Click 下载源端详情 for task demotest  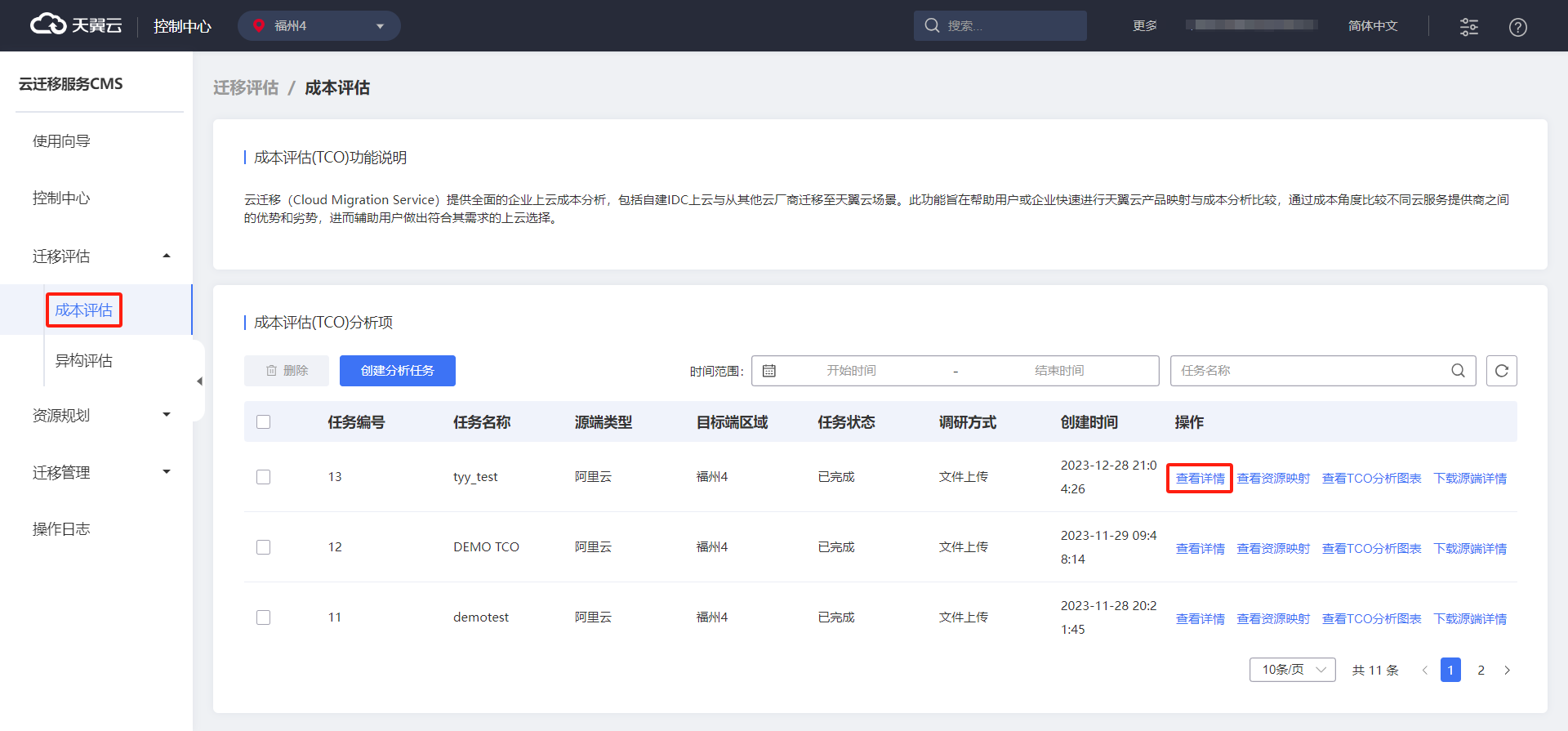coord(1470,619)
